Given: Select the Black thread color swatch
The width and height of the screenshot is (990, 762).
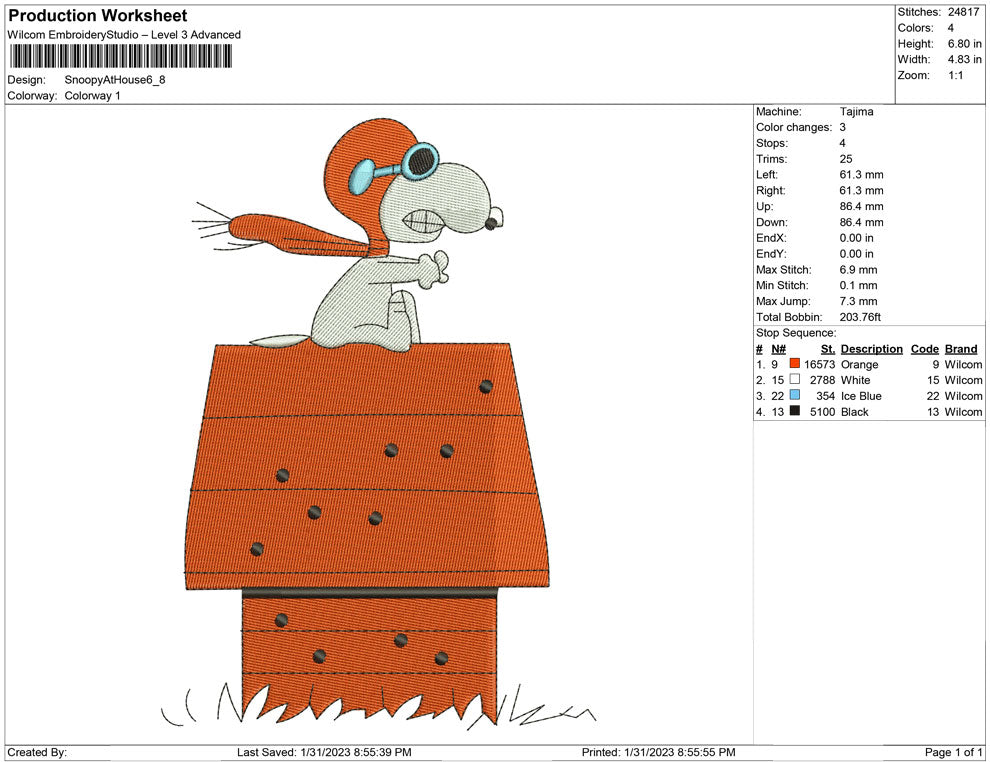Looking at the screenshot, I should coord(795,412).
